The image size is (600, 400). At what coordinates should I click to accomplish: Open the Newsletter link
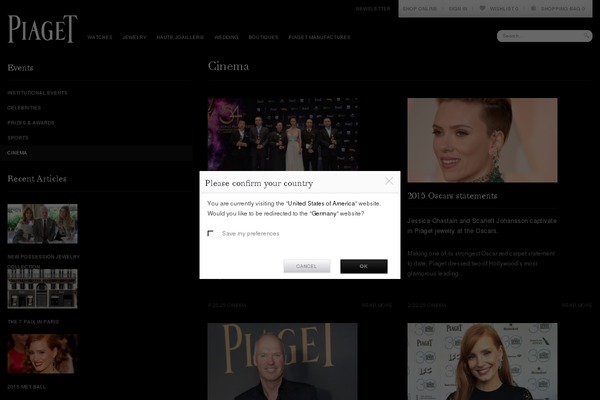tap(373, 8)
